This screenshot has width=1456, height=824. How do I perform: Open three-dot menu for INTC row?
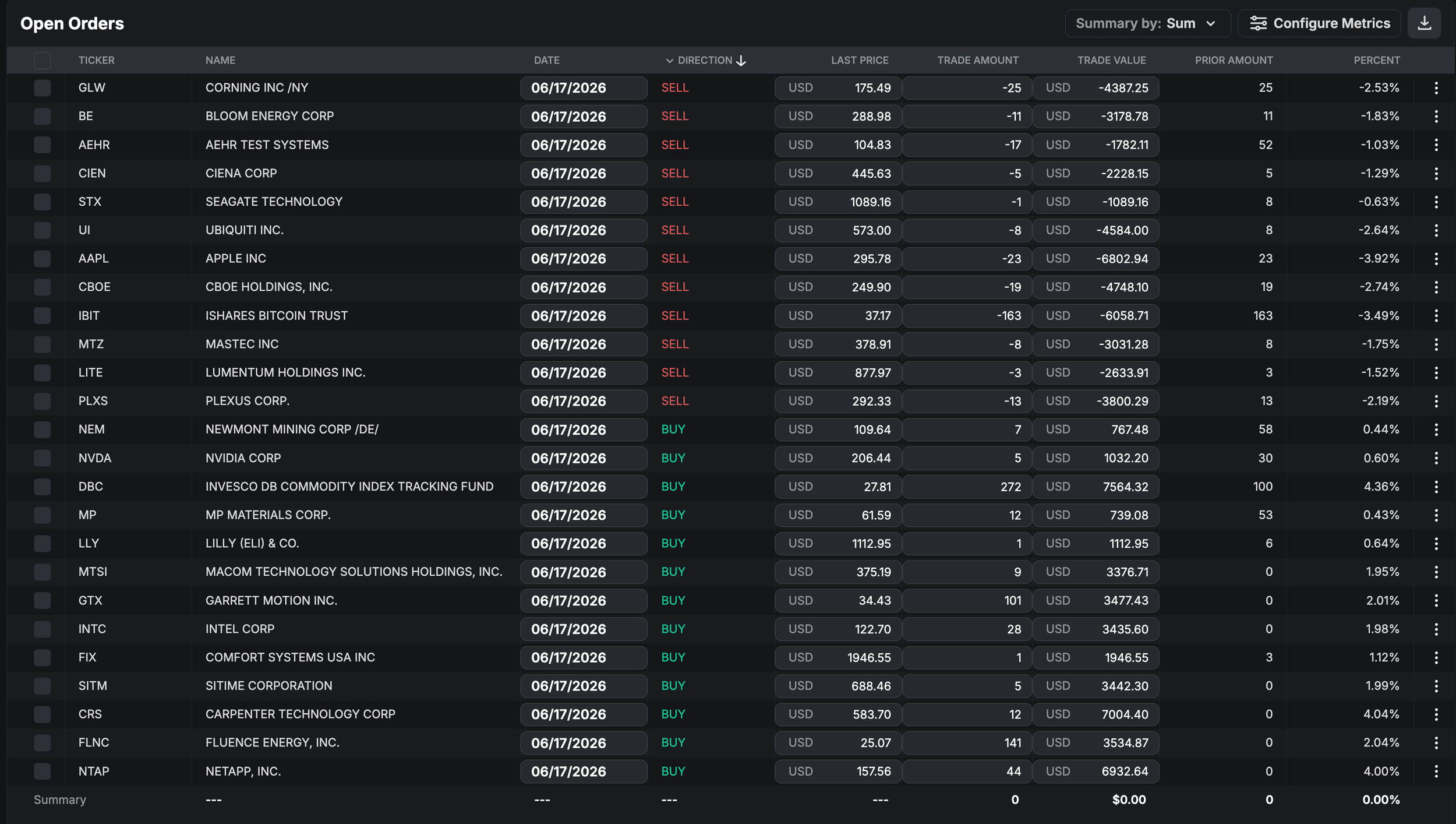(1436, 629)
